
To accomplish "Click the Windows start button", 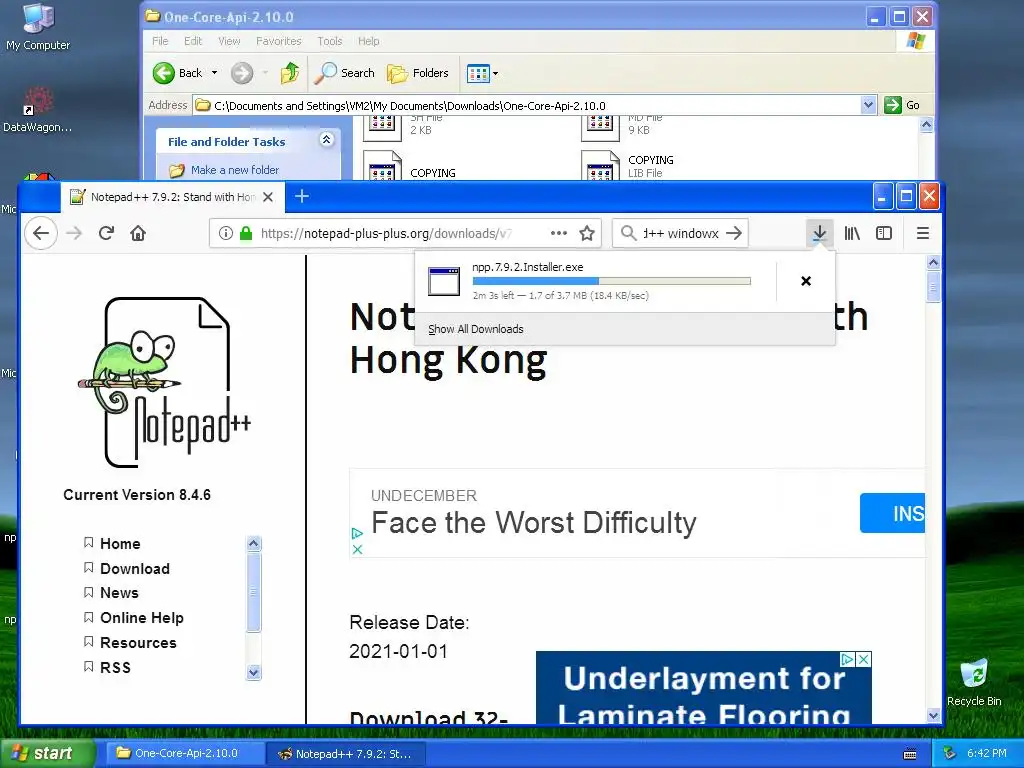I will [47, 754].
